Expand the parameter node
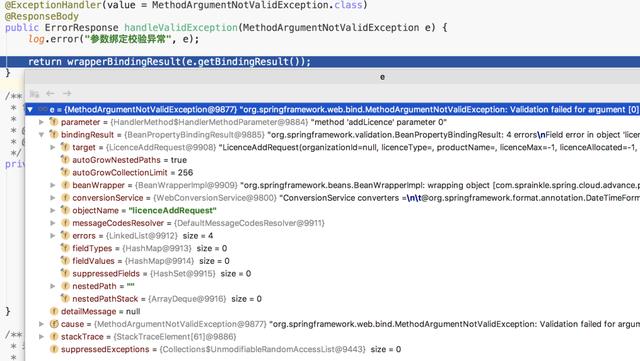 pyautogui.click(x=41, y=122)
